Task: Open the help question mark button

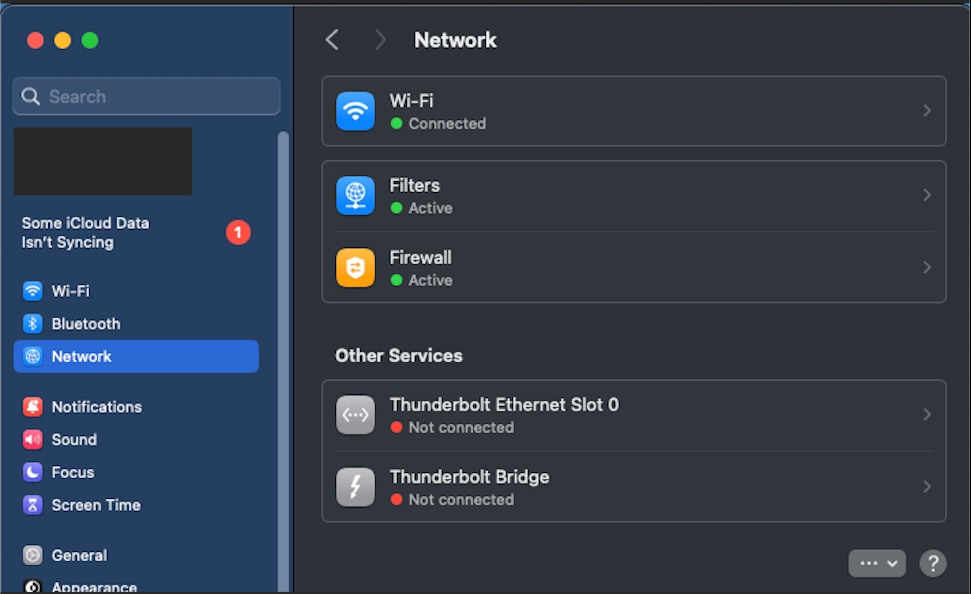Action: coord(933,564)
